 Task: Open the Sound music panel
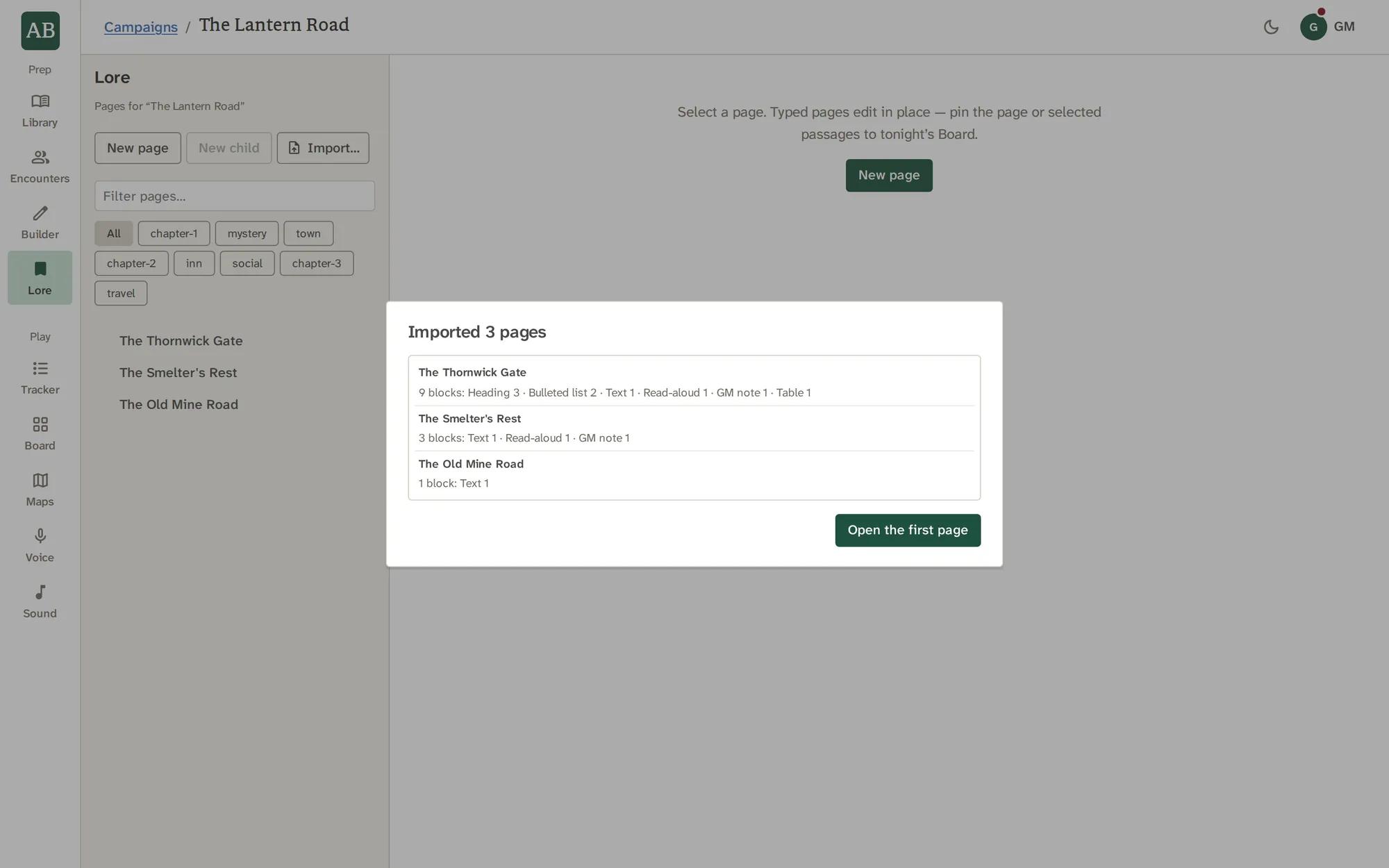[x=40, y=602]
